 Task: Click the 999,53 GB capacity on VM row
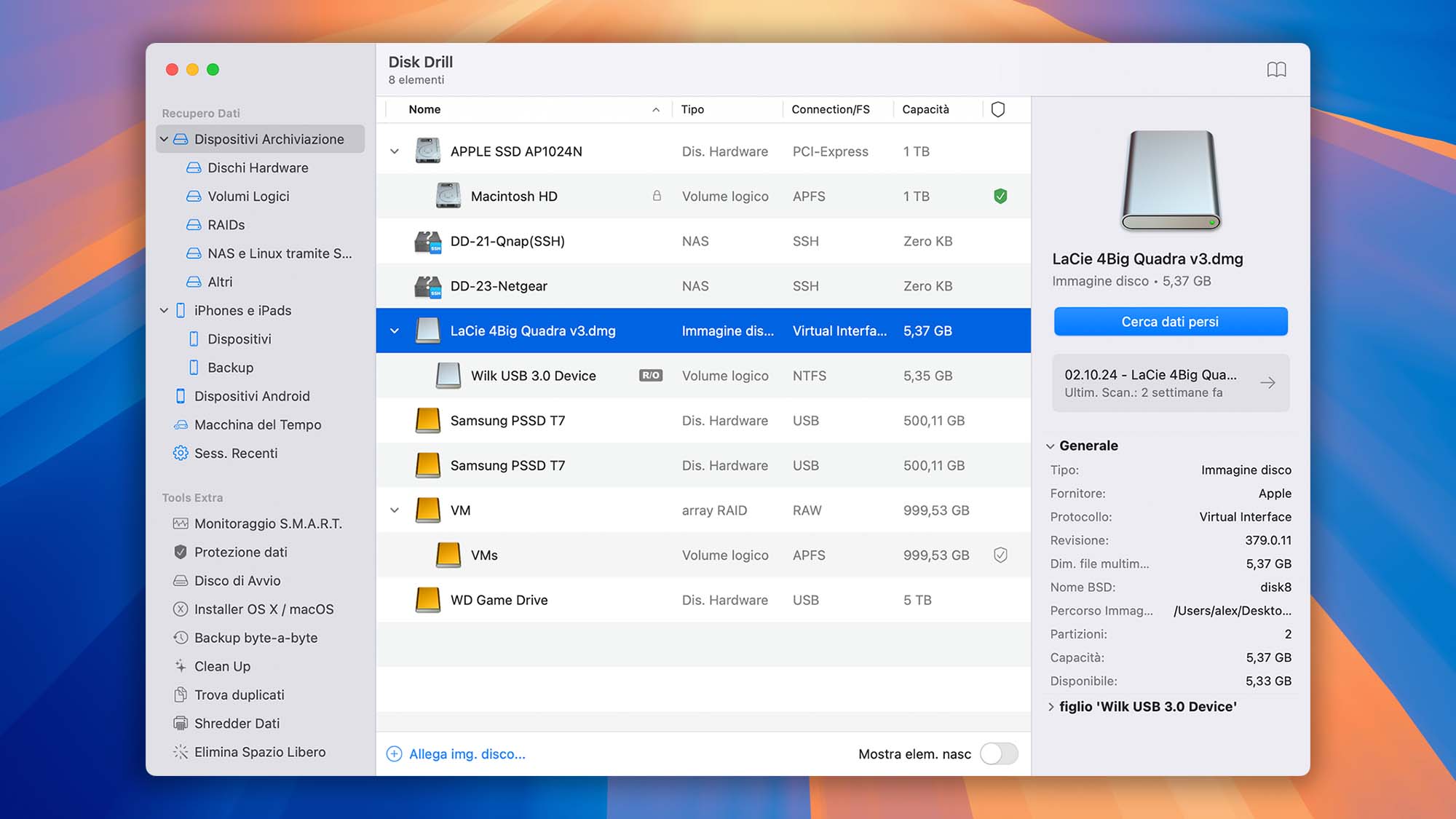click(936, 510)
